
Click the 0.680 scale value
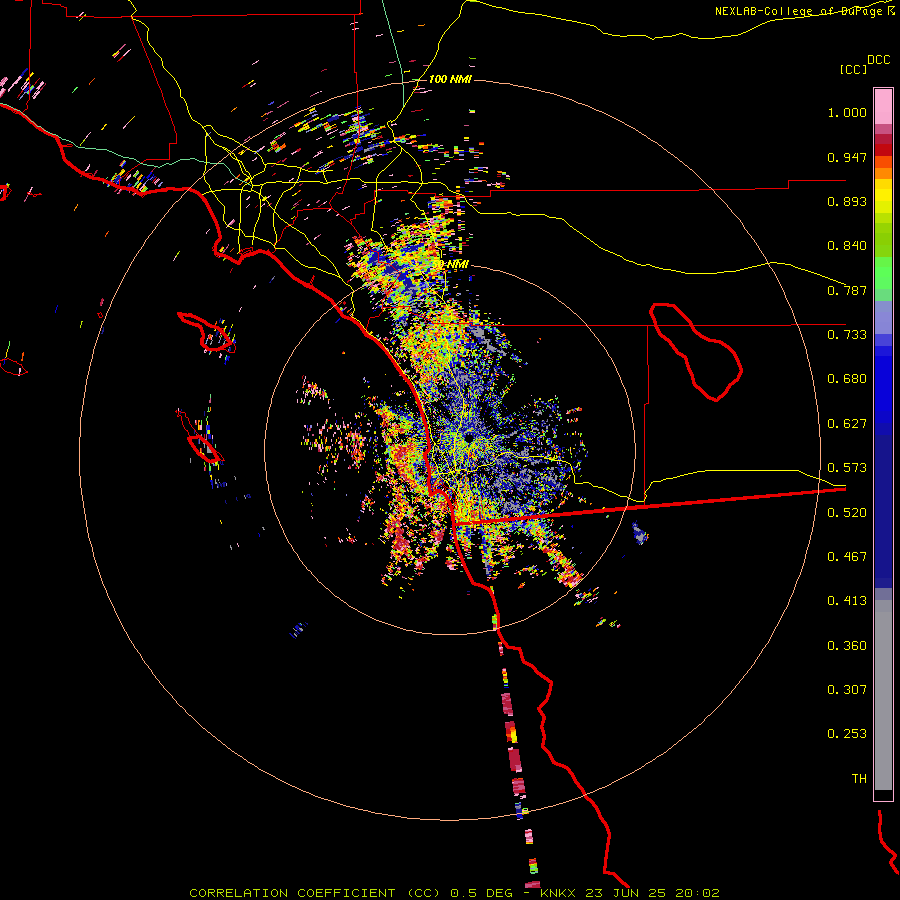[847, 379]
